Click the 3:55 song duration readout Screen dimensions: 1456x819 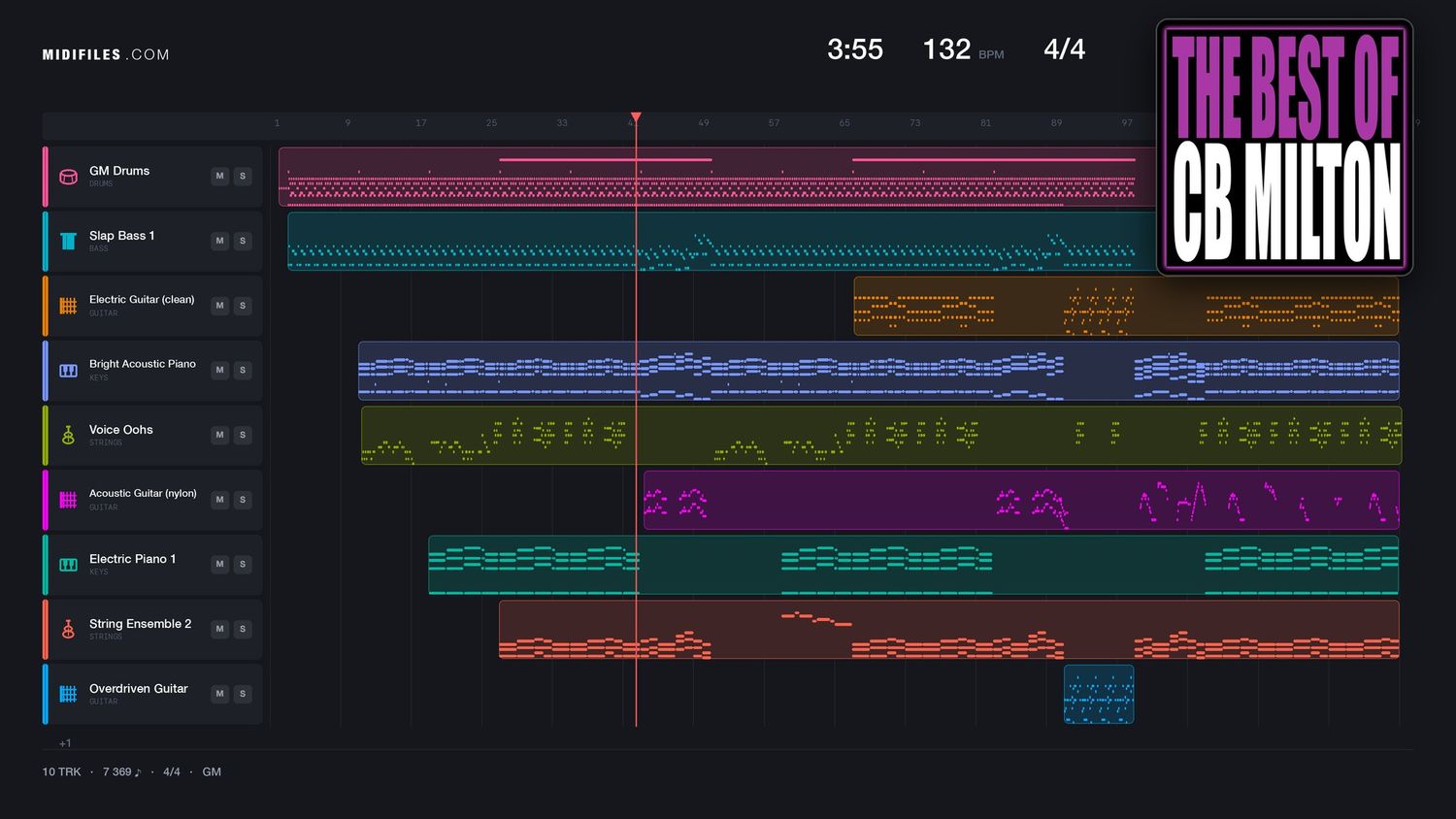pos(855,49)
